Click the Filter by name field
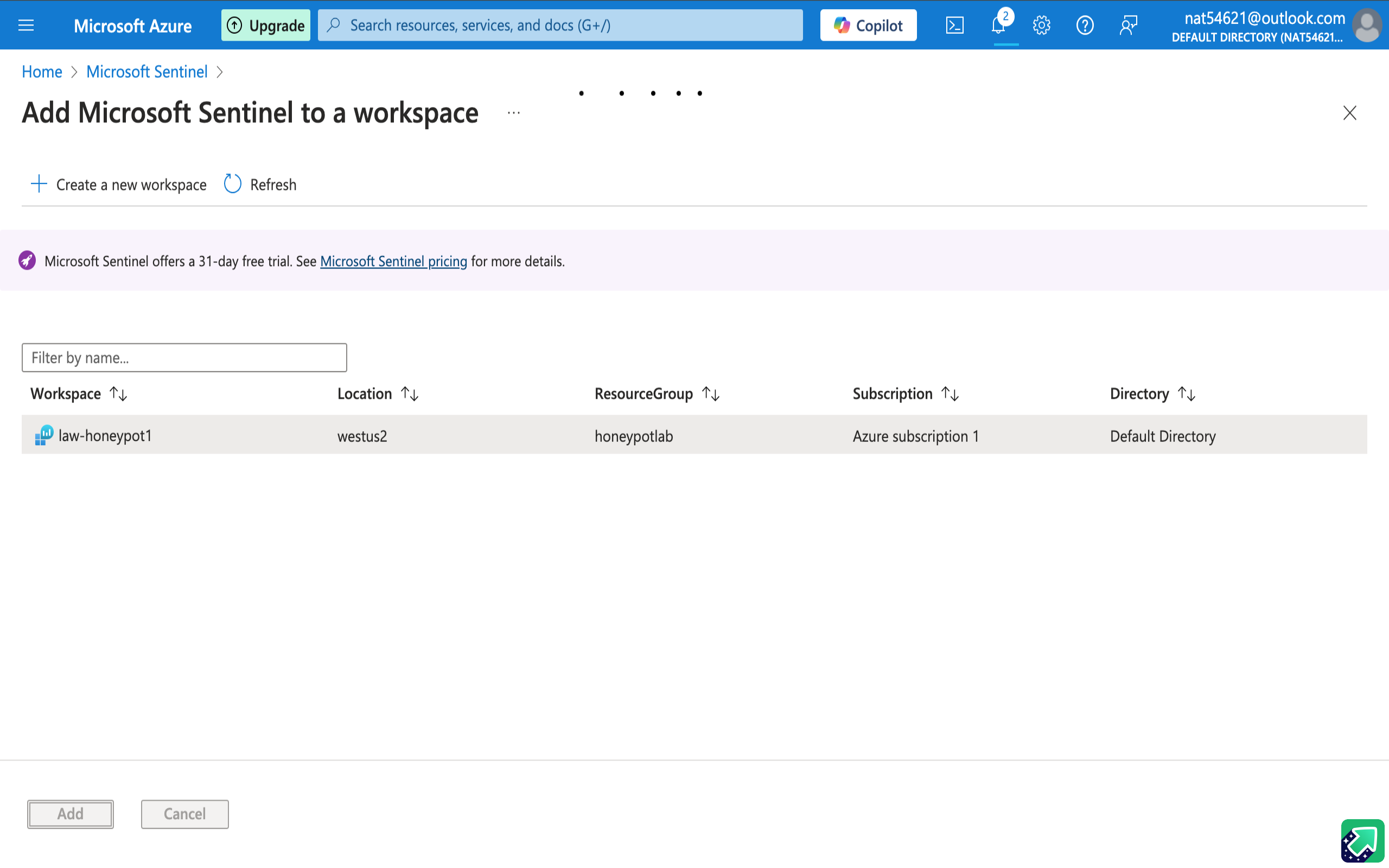 [184, 358]
